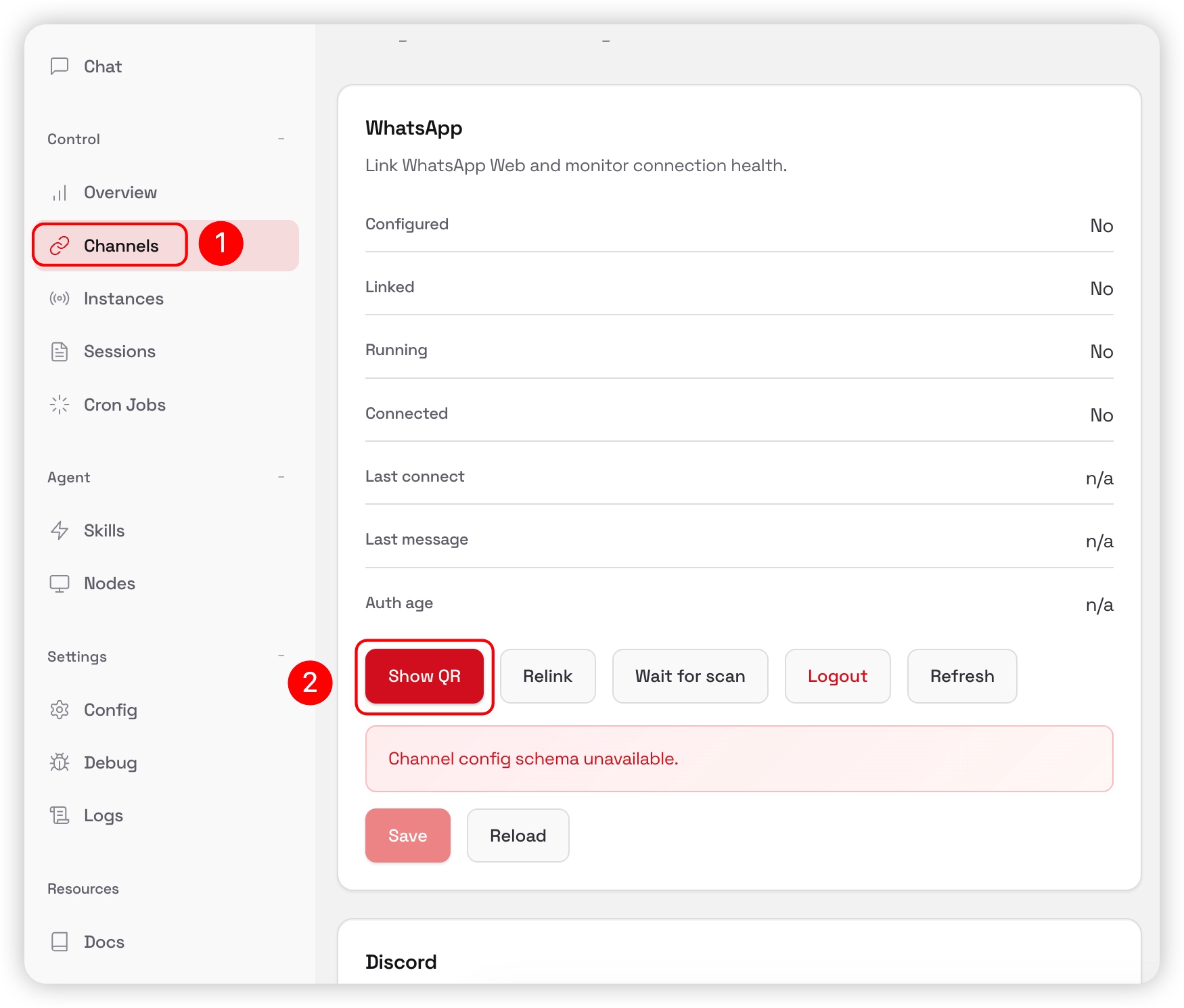This screenshot has width=1184, height=1008.
Task: Click the Connected status row label
Action: coord(407,413)
